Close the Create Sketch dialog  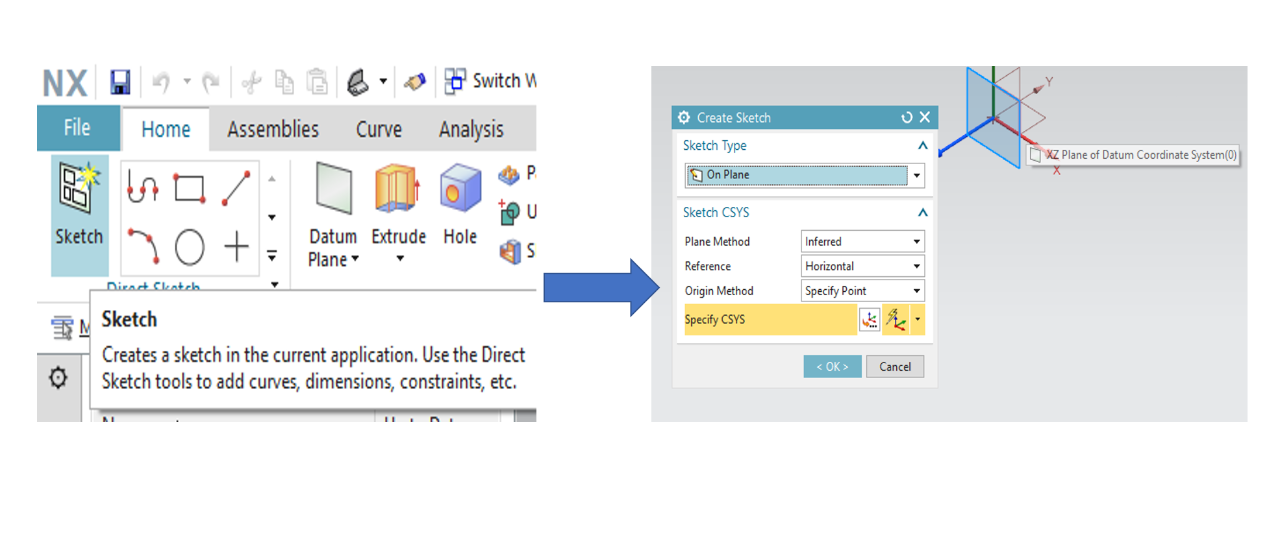click(x=924, y=118)
